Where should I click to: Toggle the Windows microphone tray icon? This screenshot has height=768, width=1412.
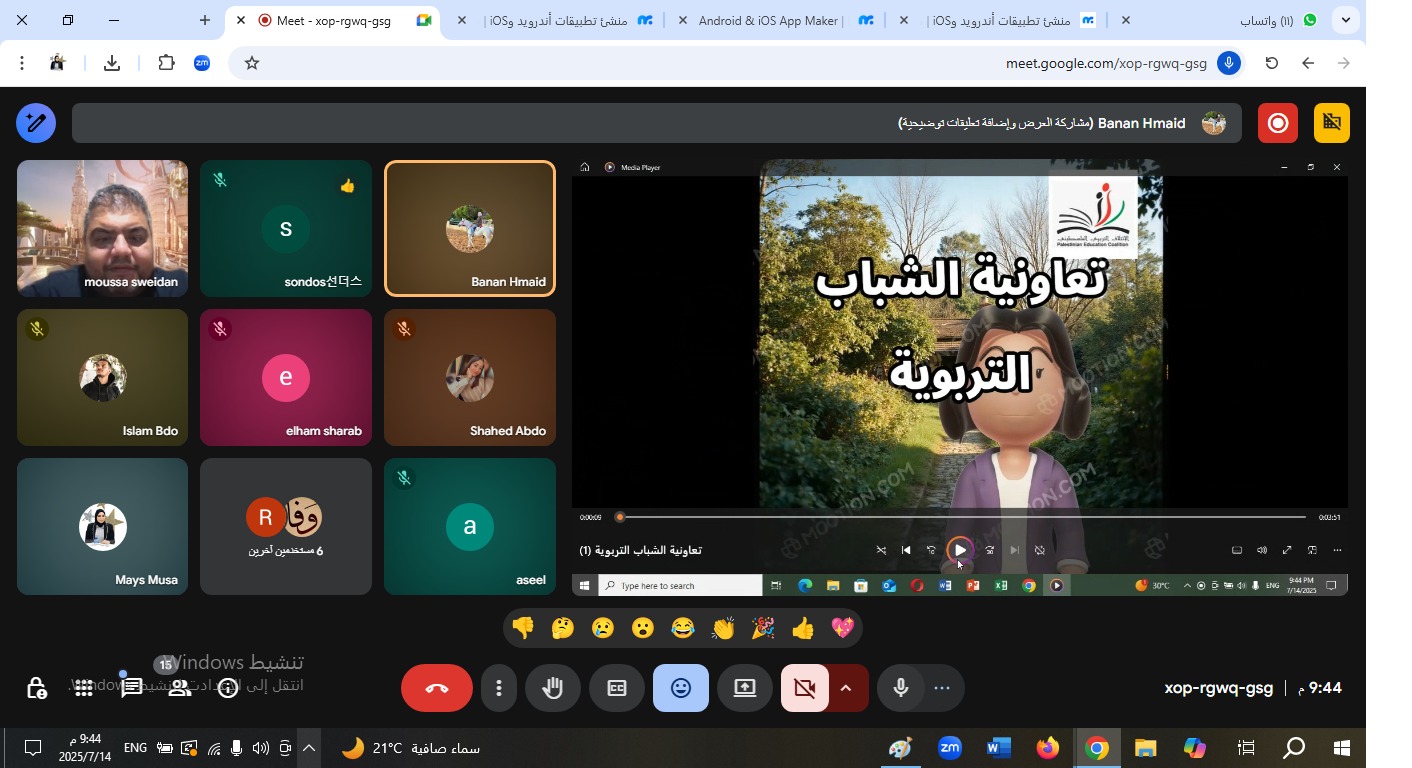(237, 748)
